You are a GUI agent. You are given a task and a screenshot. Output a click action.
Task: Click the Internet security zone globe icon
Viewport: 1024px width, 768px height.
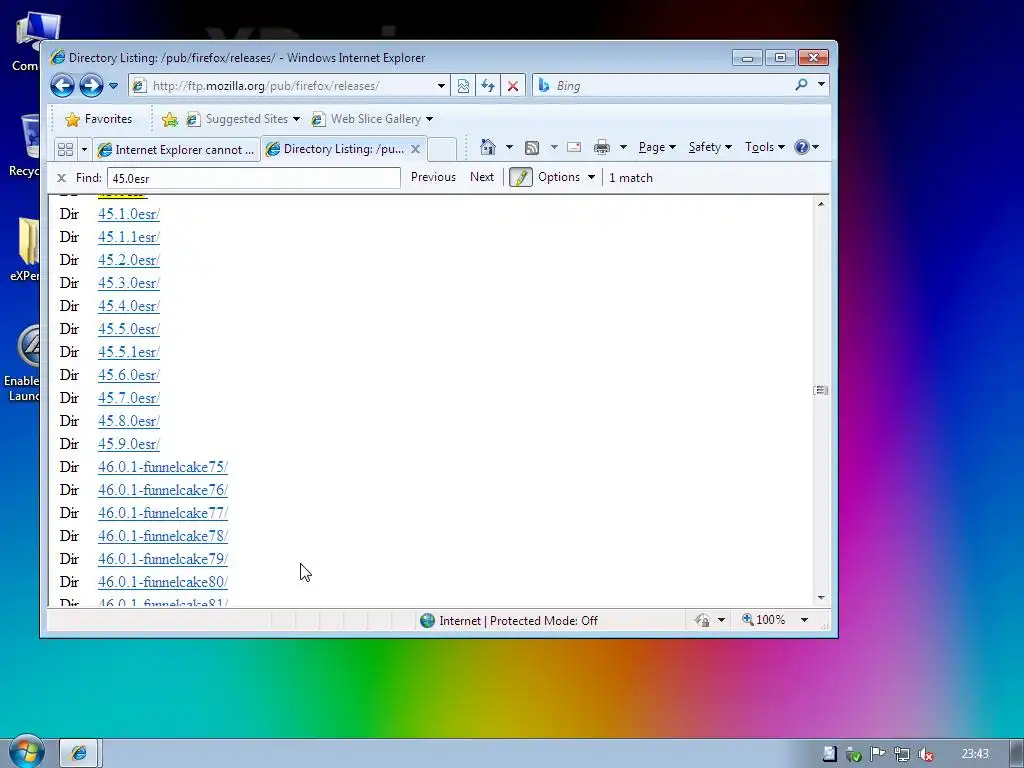[428, 620]
